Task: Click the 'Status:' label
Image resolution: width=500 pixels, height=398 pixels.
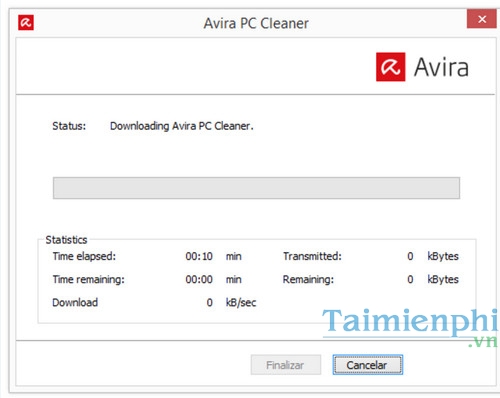Action: (x=69, y=126)
